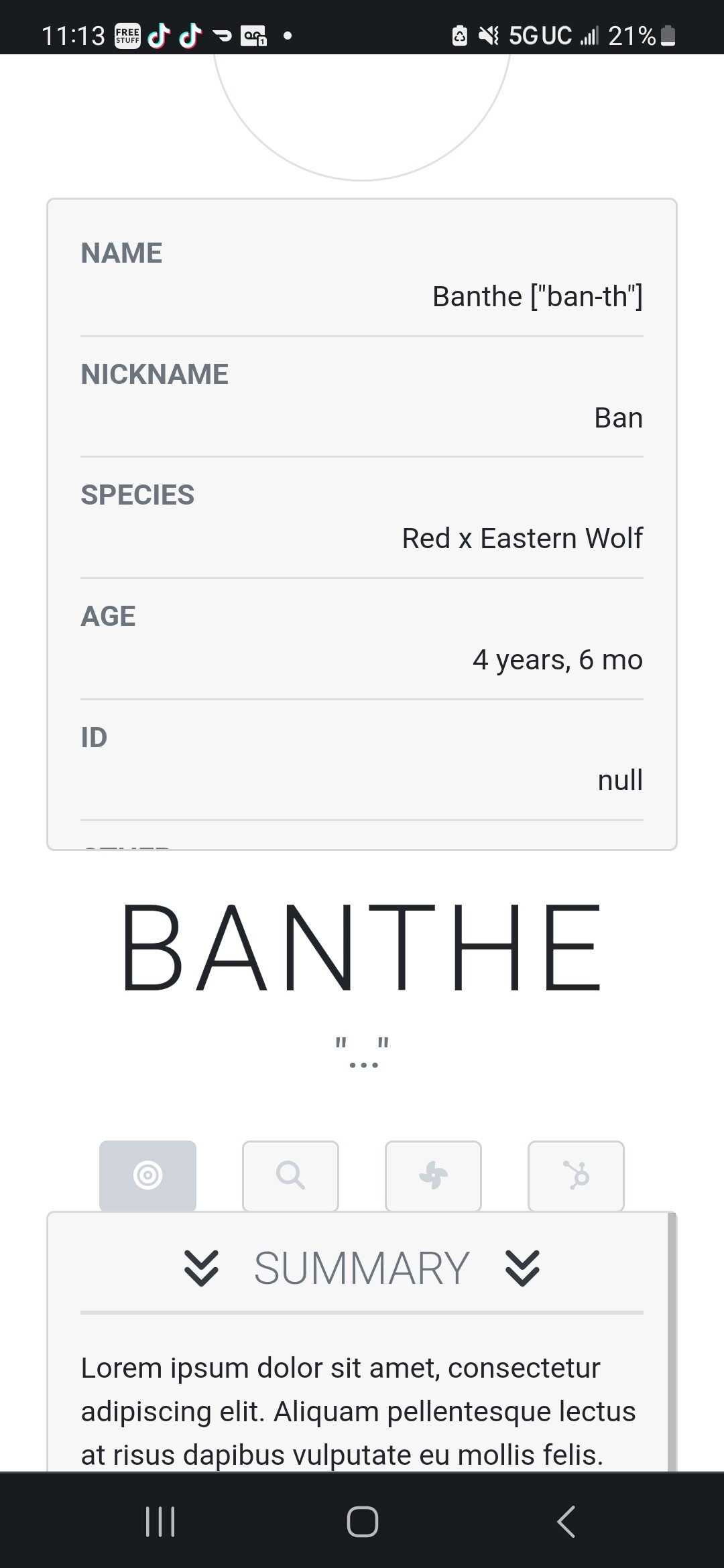Tap the voicemail notification icon
724x1568 pixels.
254,36
